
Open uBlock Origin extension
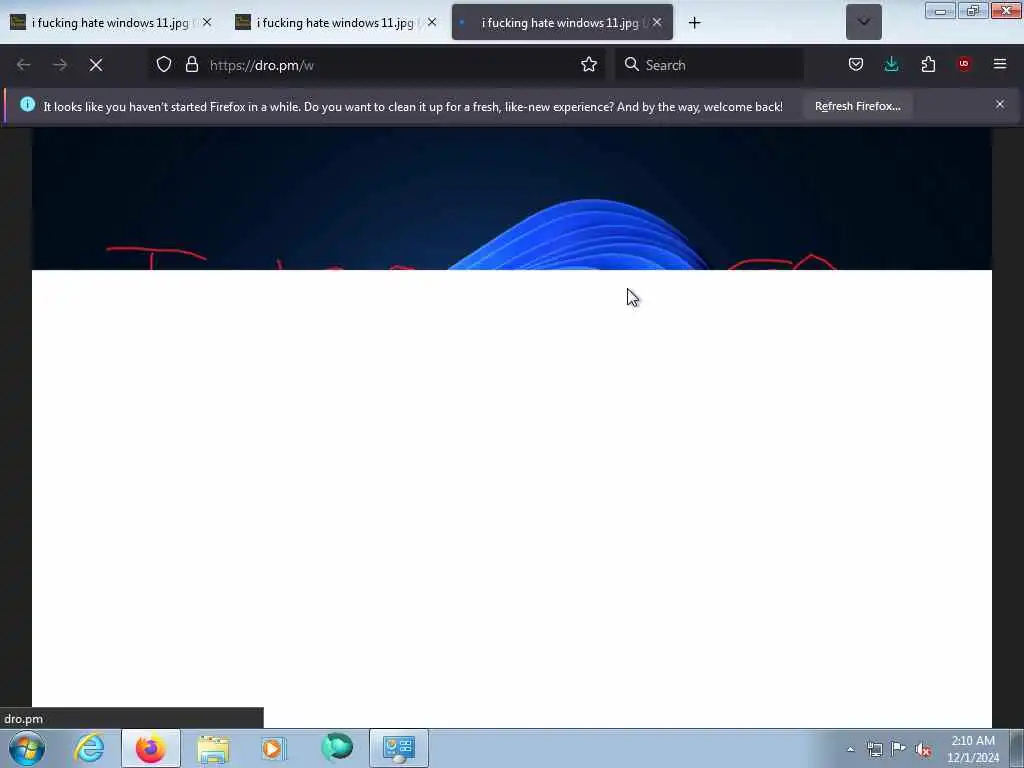(x=964, y=64)
